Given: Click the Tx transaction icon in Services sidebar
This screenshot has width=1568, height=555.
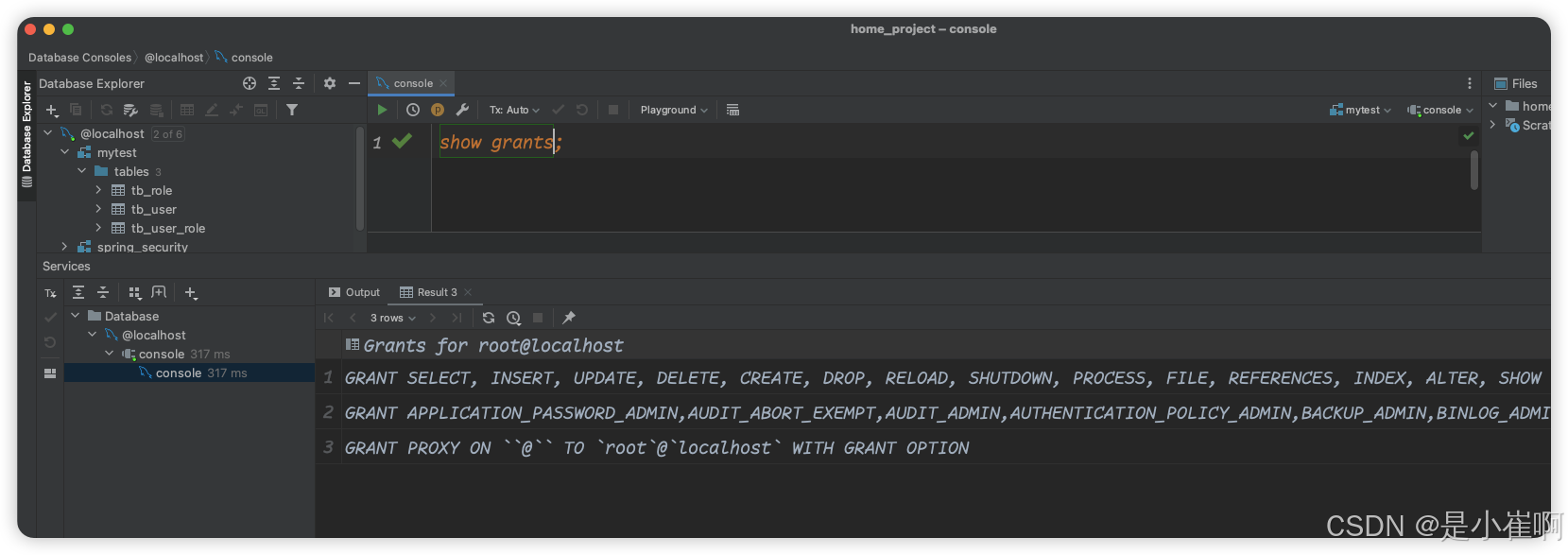Looking at the screenshot, I should (x=50, y=293).
